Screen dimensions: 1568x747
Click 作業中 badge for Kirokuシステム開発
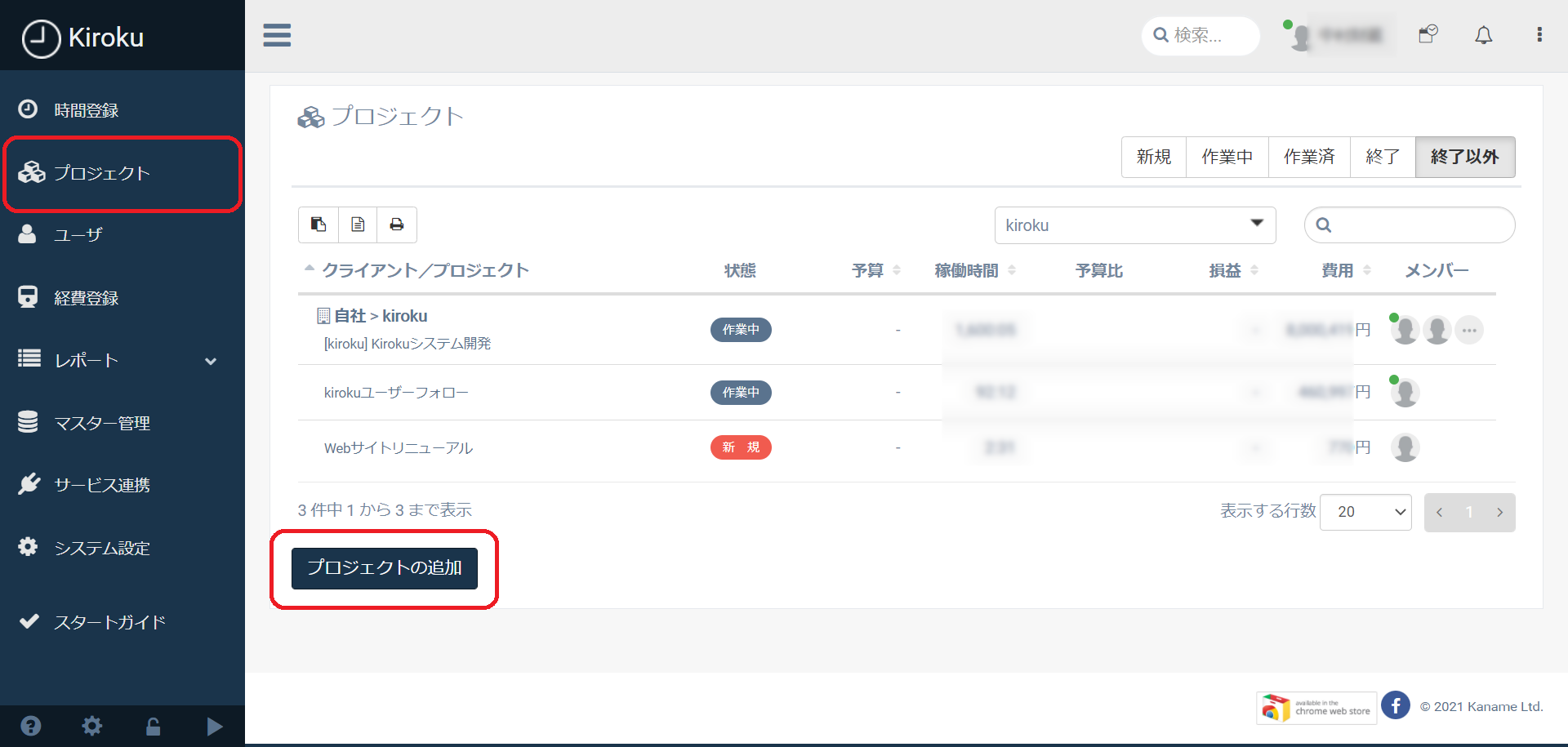click(x=741, y=330)
